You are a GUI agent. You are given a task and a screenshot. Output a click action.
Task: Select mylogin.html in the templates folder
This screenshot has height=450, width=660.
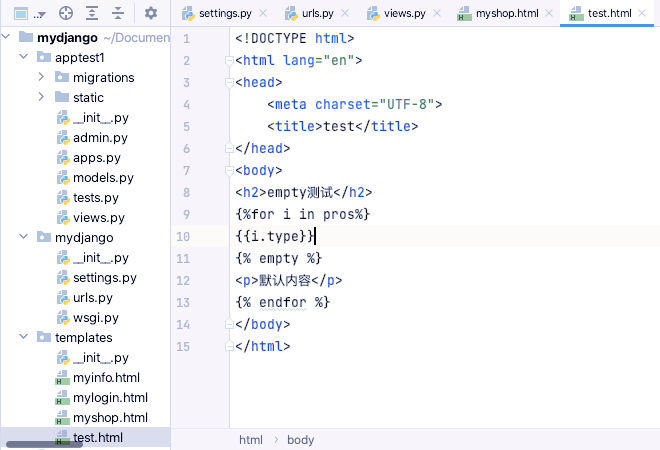pyautogui.click(x=101, y=397)
